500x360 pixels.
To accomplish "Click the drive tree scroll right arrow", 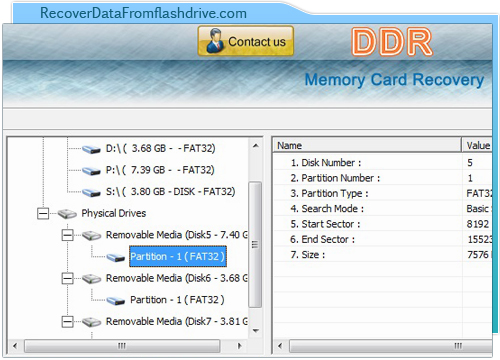I will pos(239,346).
